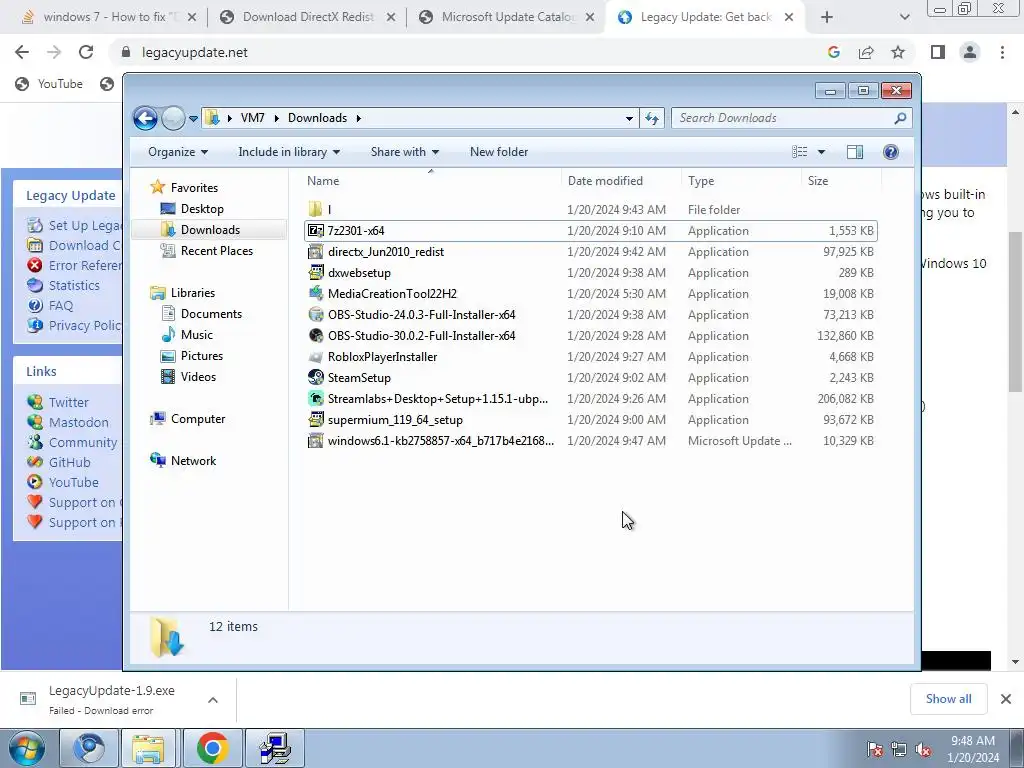
Task: Toggle the preview pane button
Action: click(x=855, y=152)
